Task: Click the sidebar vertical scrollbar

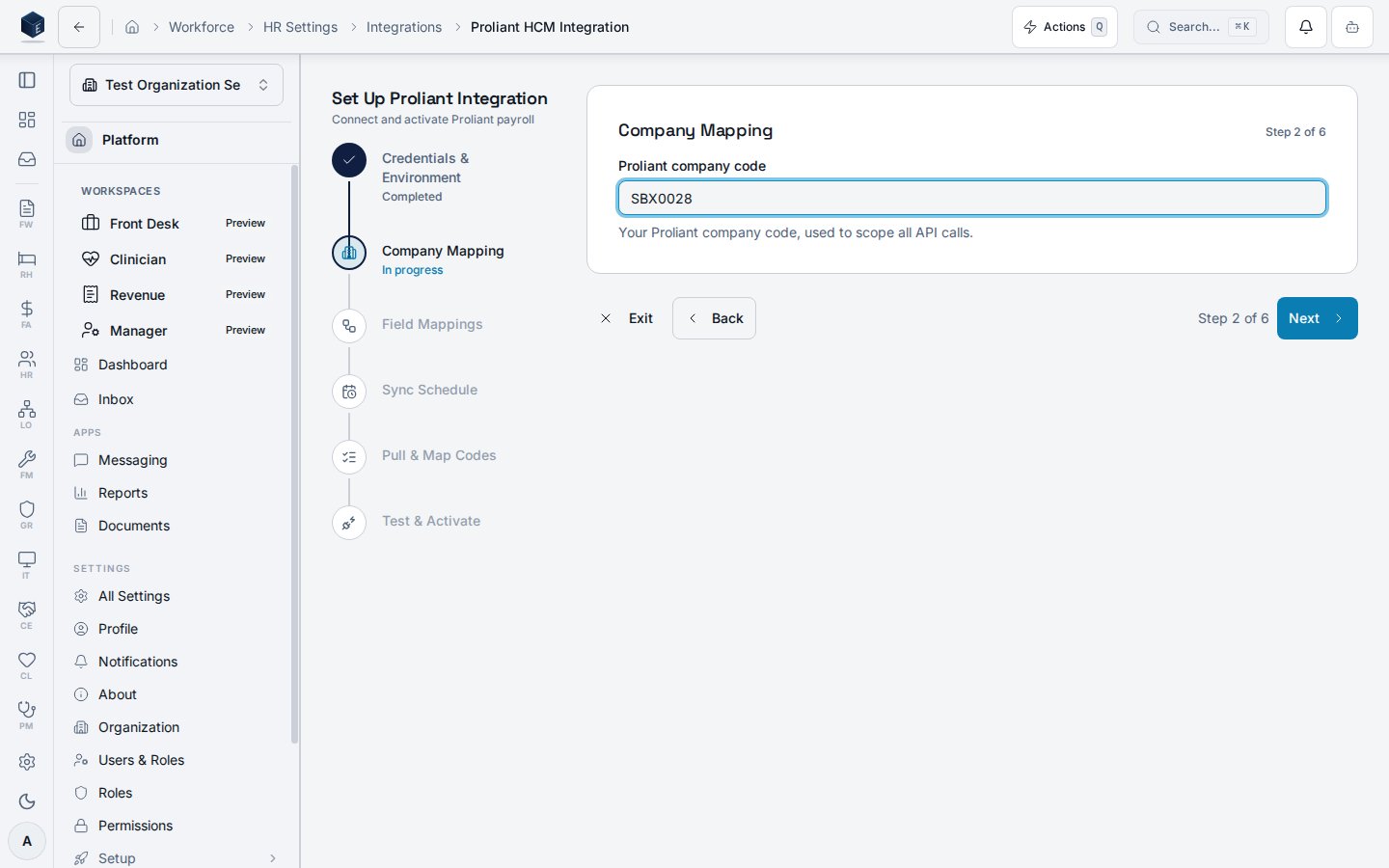Action: tap(294, 453)
